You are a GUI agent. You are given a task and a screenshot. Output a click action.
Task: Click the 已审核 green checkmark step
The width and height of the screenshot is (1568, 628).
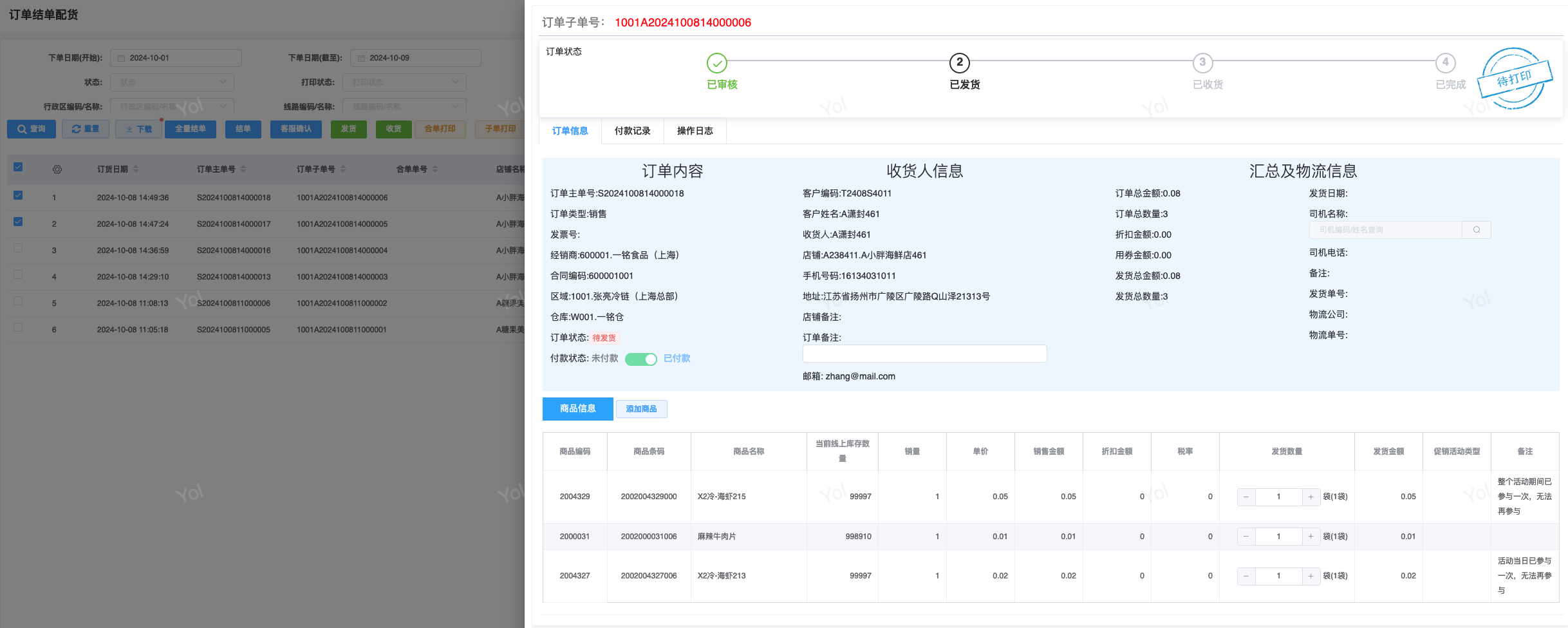[716, 63]
